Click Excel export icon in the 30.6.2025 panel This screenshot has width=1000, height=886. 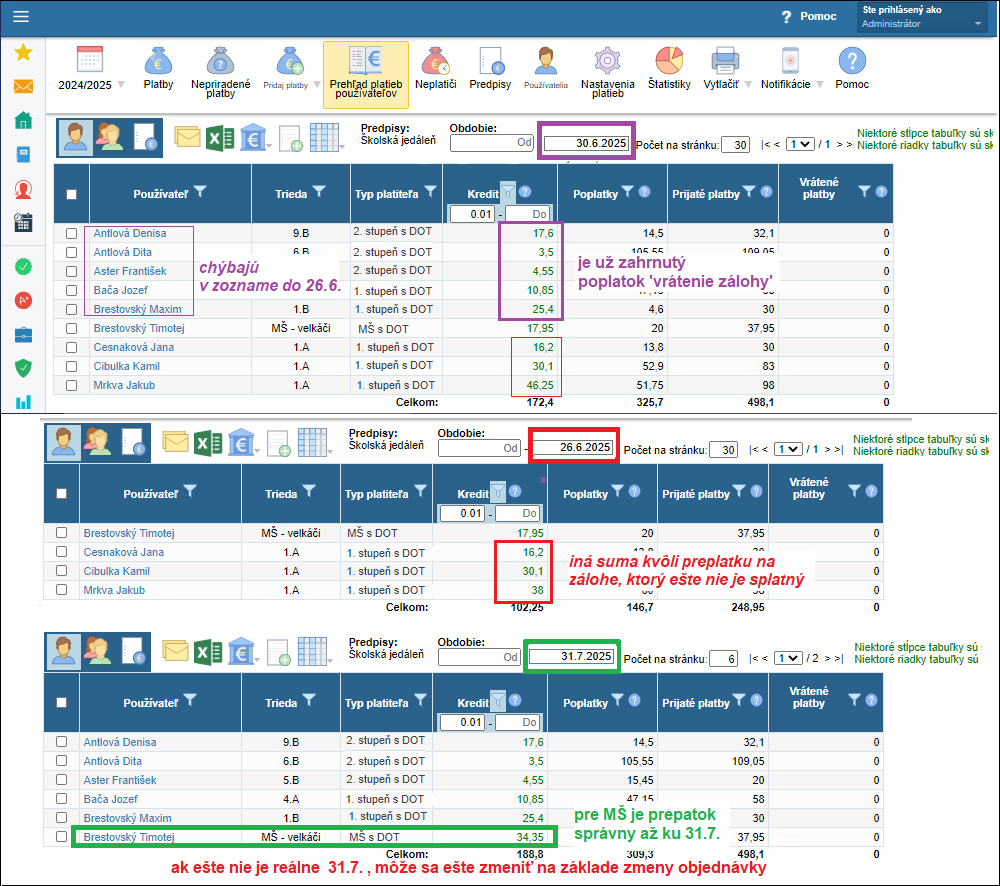click(x=220, y=138)
